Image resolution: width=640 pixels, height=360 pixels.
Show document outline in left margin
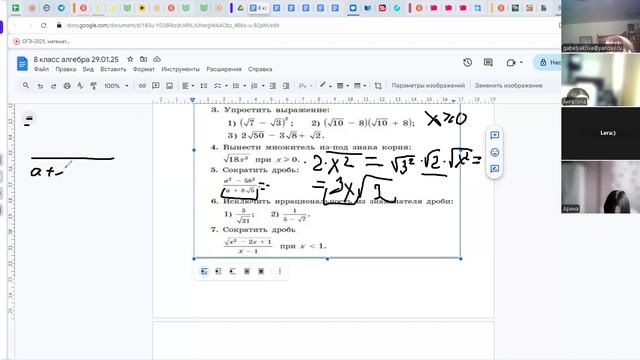29,119
